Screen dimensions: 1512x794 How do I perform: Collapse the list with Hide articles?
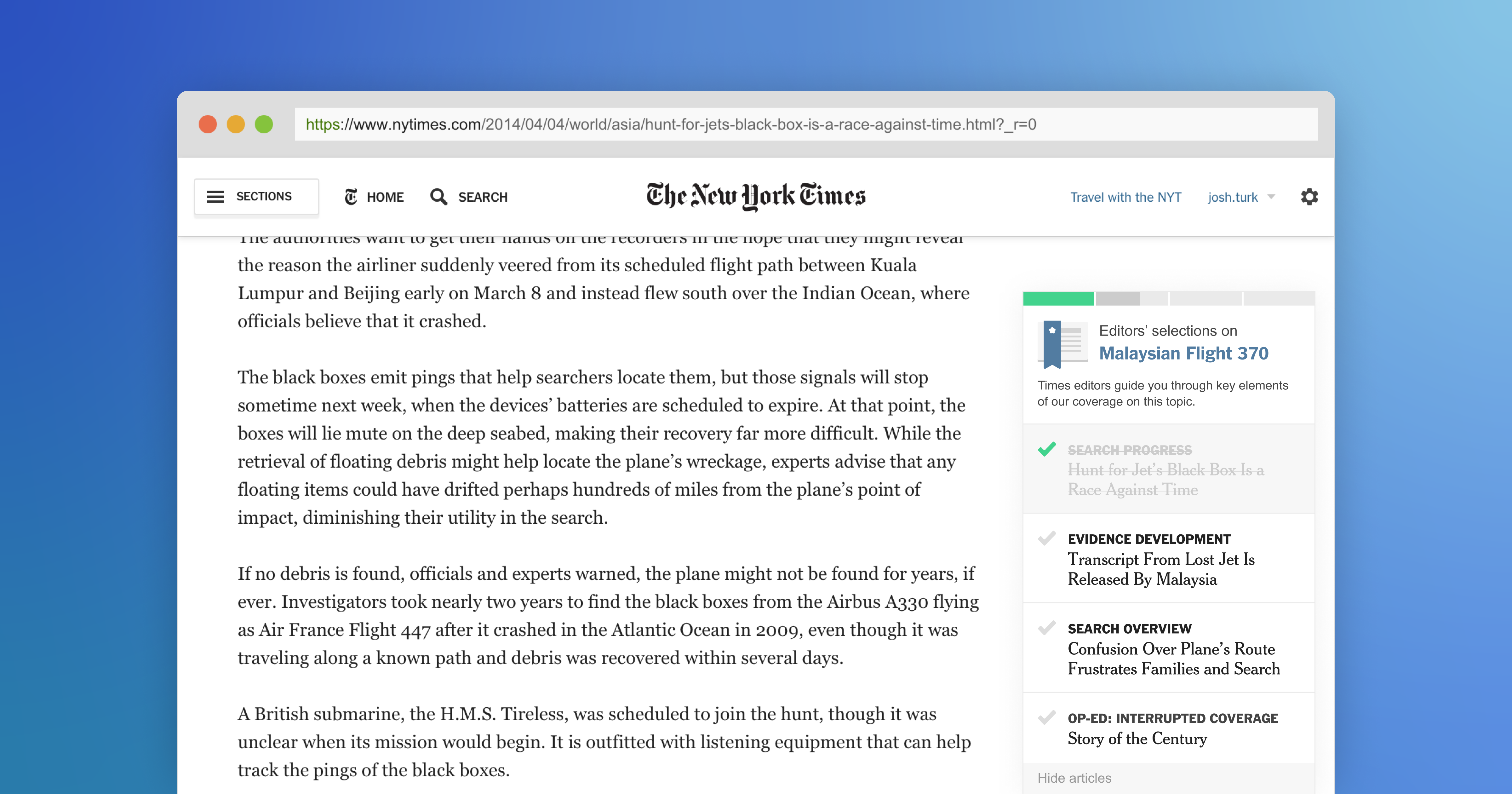(x=1074, y=778)
